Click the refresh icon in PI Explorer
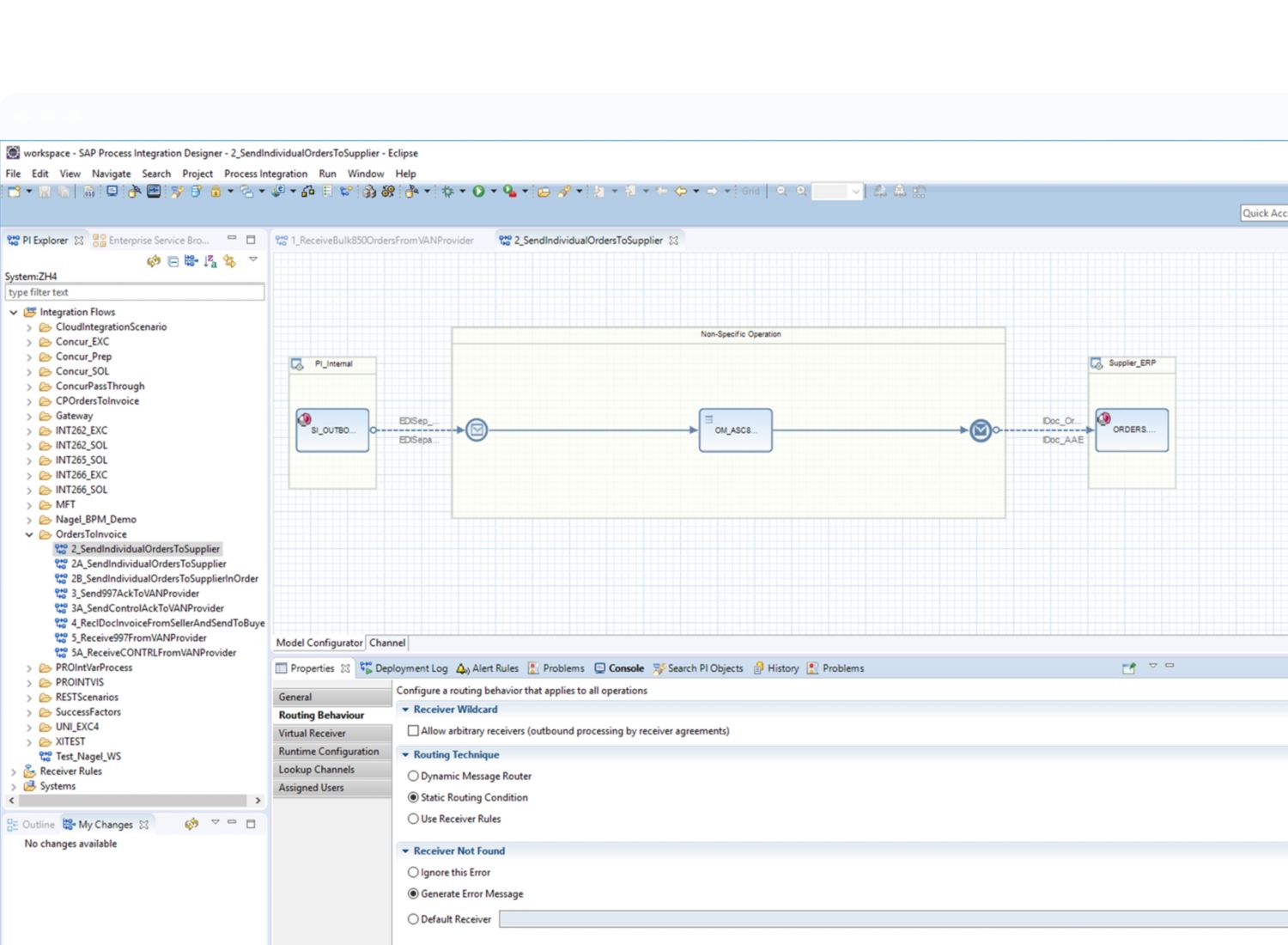Screen dimensions: 1288x945 (153, 261)
